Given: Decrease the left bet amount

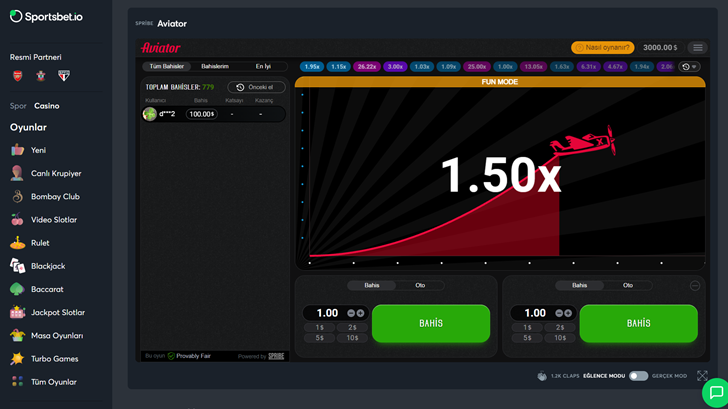Looking at the screenshot, I should [351, 313].
